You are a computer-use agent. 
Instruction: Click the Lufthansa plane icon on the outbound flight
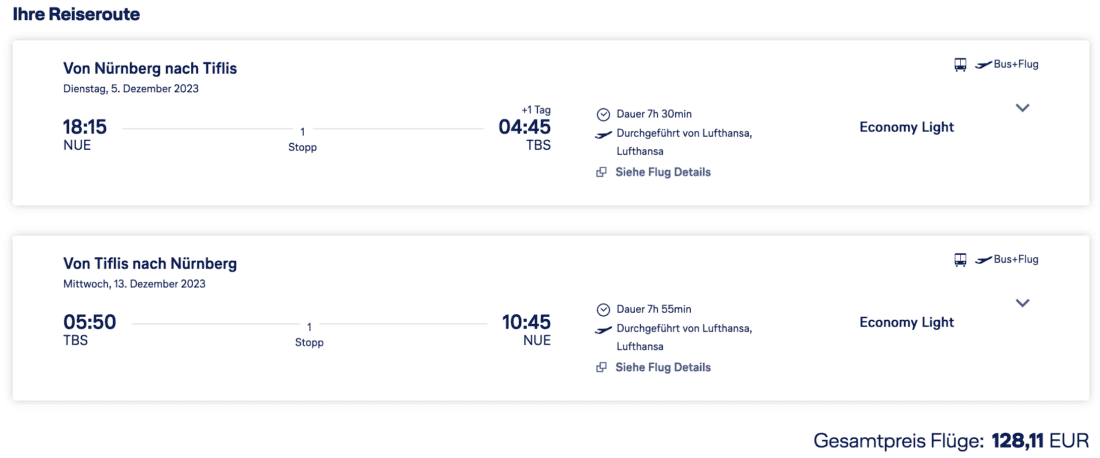(603, 134)
